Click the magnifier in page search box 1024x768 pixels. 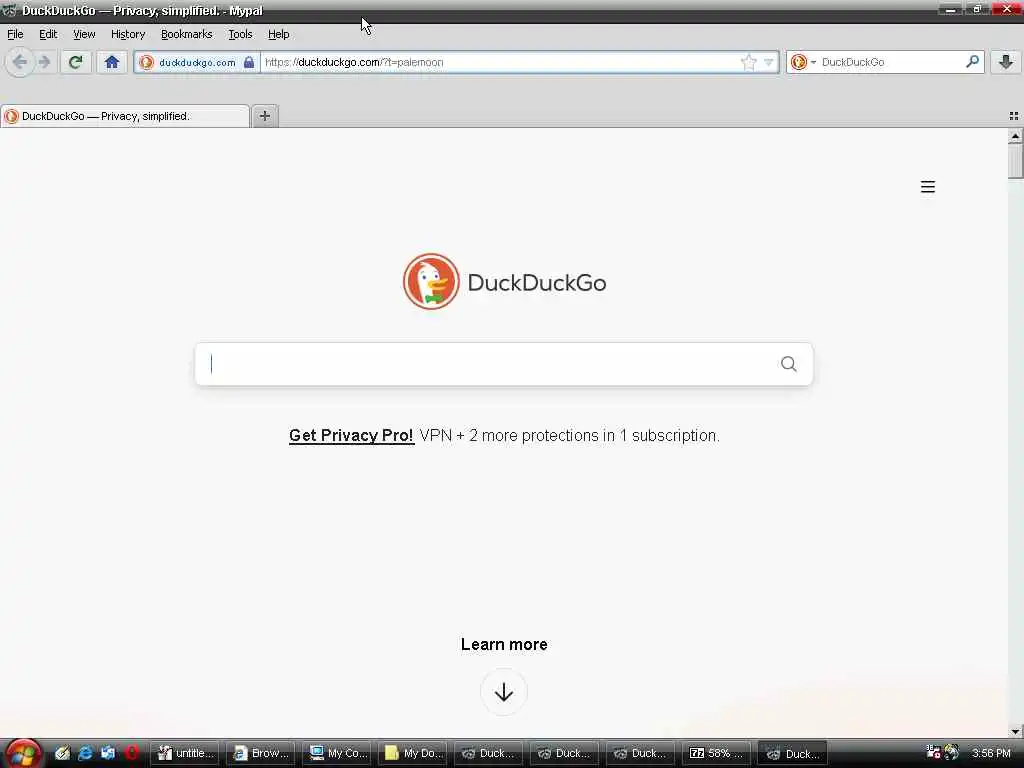click(x=788, y=364)
